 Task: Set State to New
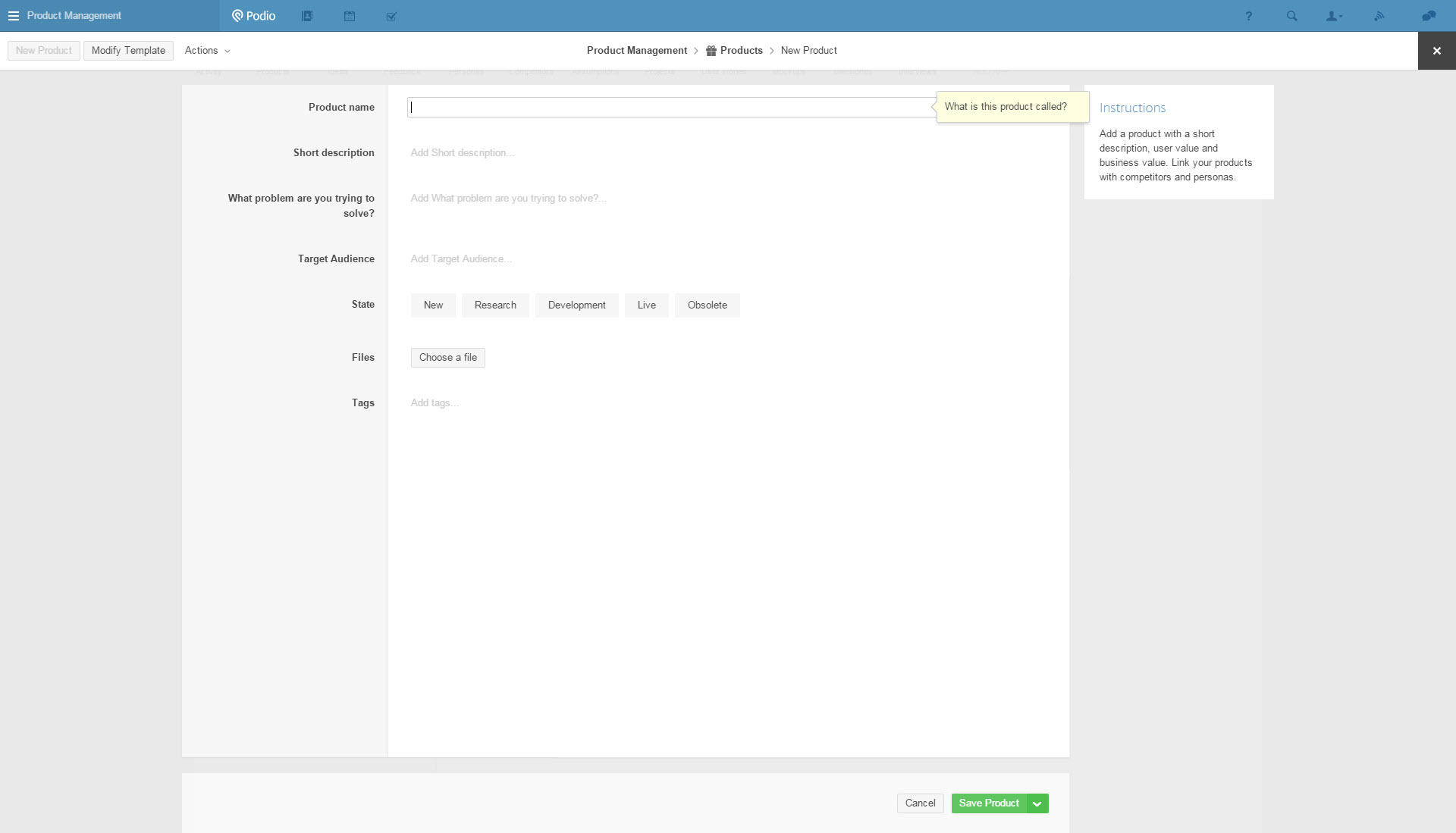tap(433, 305)
